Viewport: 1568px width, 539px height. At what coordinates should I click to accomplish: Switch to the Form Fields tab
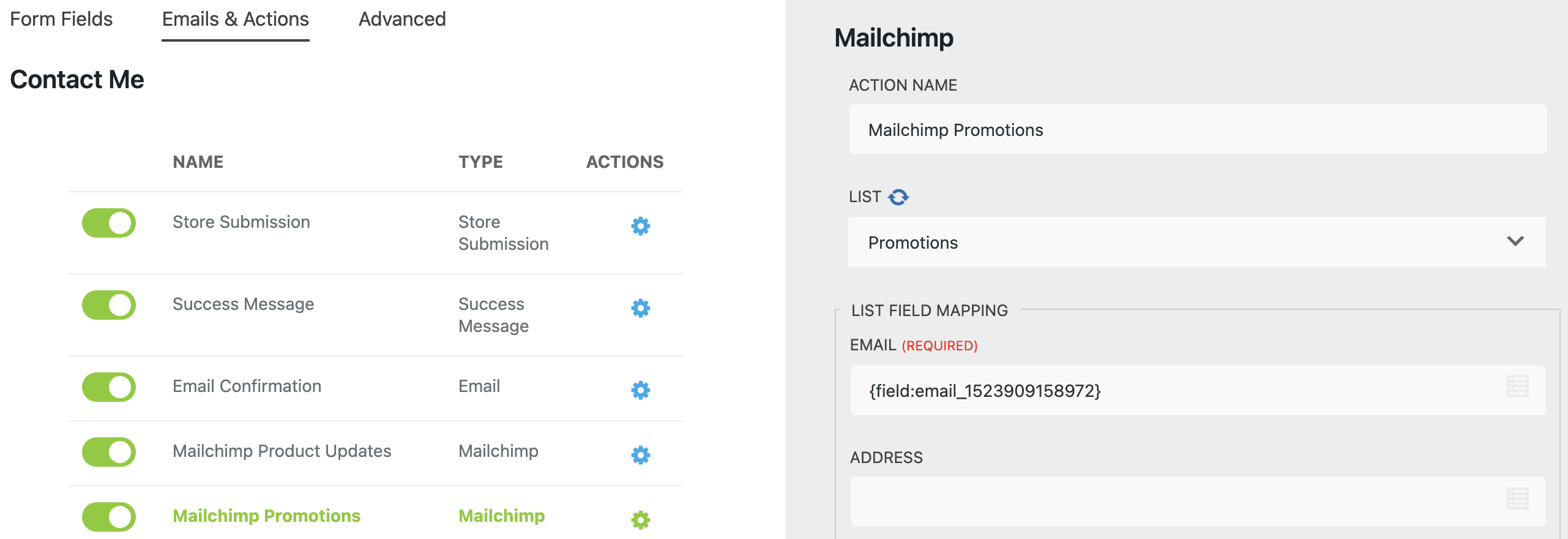pos(61,20)
